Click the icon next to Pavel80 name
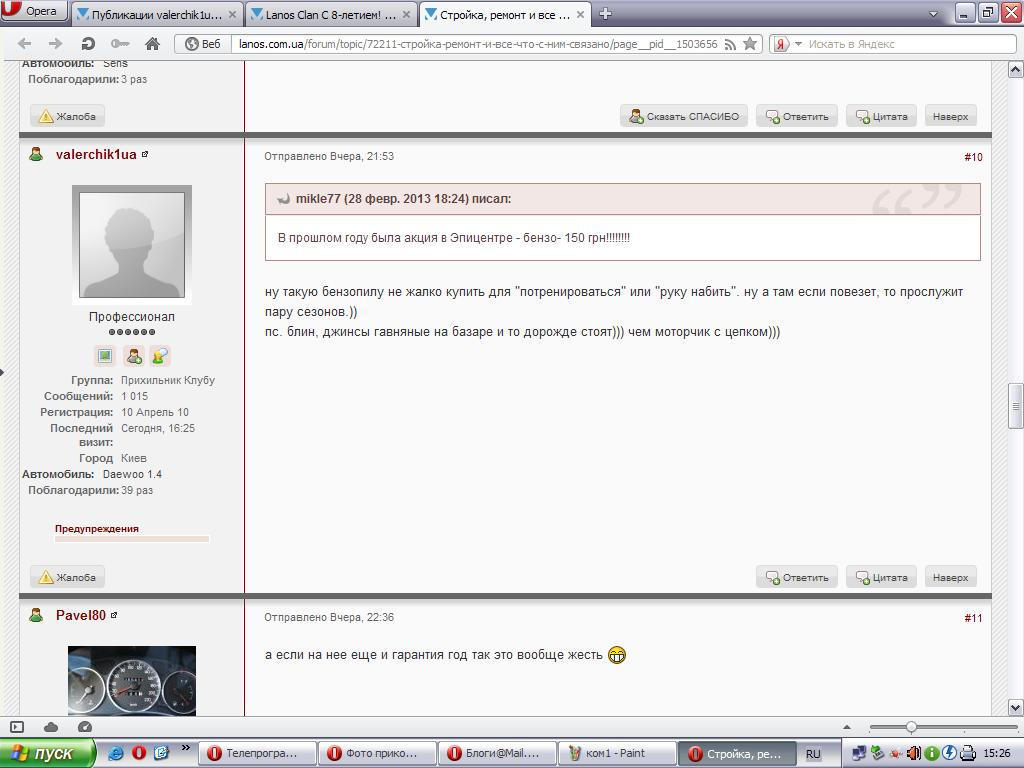Screen dimensions: 1024x768 pos(114,615)
